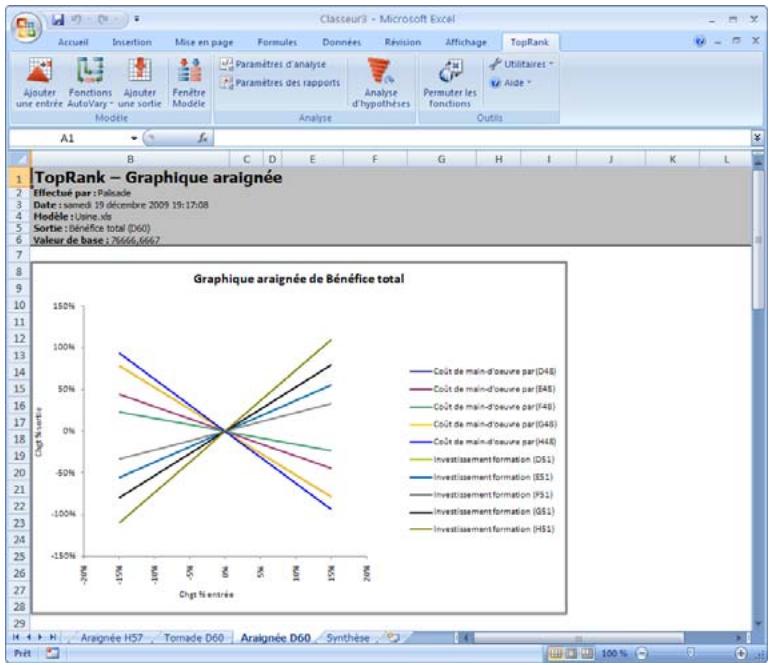Open Paramètres d'analyse
This screenshot has width=770, height=665.
coord(273,64)
